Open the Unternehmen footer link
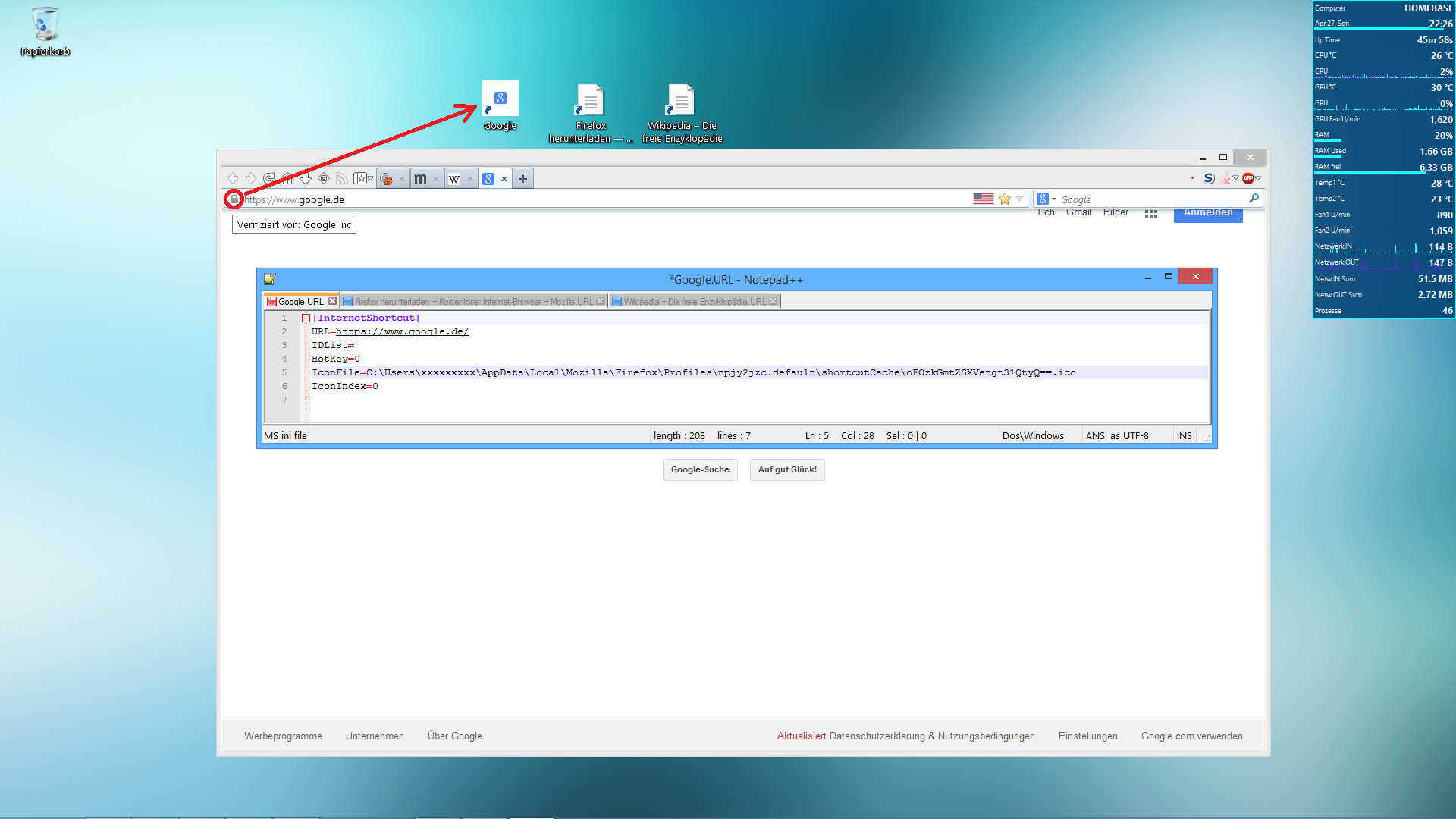This screenshot has width=1456, height=819. point(375,736)
